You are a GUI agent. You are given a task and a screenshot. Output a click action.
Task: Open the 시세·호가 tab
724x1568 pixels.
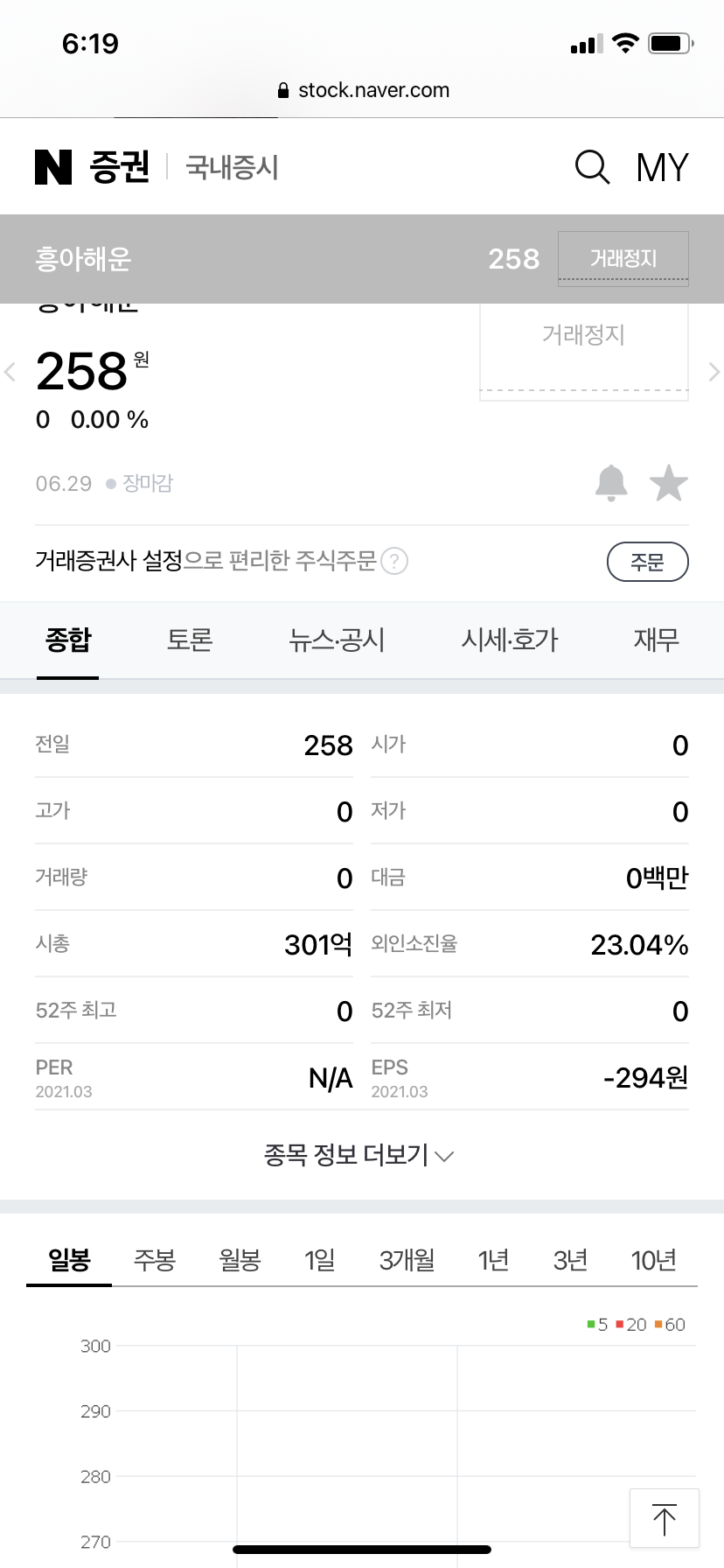tap(510, 640)
